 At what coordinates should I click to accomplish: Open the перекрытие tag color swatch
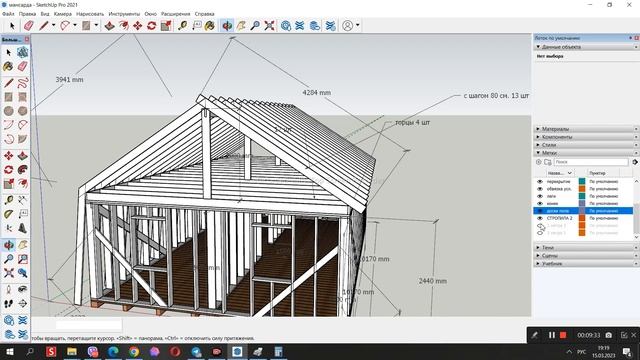(582, 181)
